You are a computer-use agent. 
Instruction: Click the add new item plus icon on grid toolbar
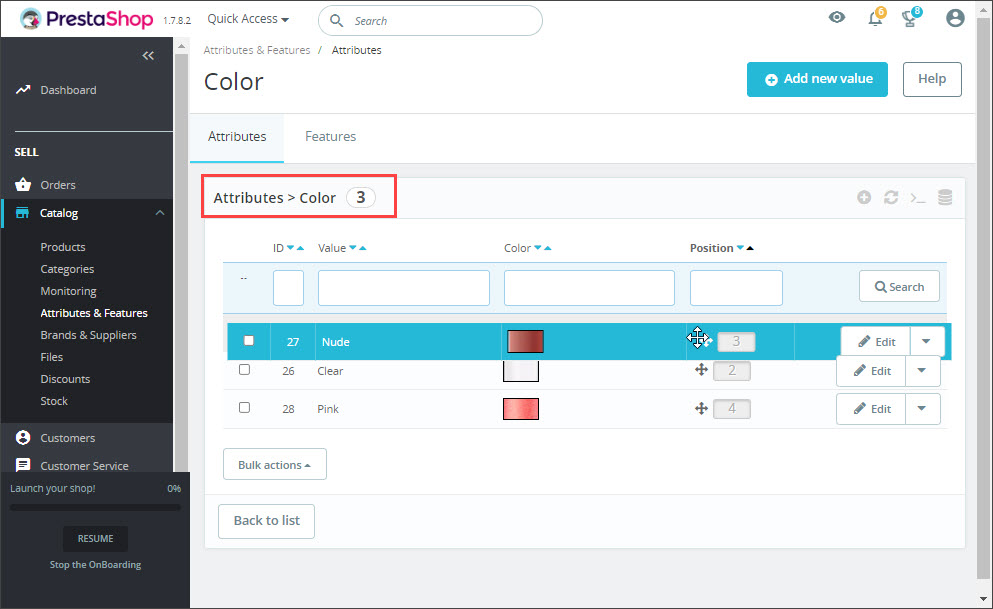pos(864,197)
